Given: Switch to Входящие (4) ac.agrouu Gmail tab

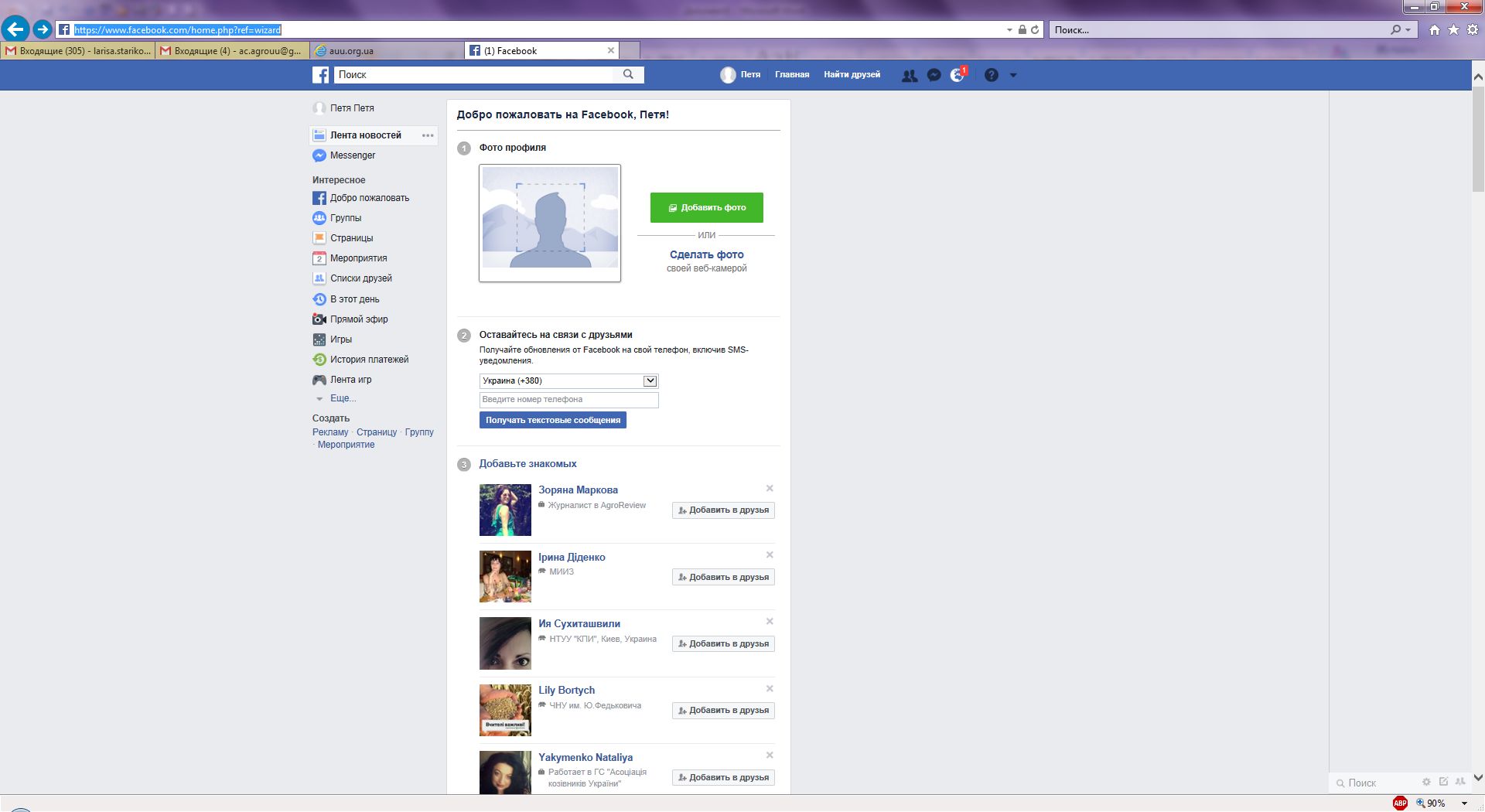Looking at the screenshot, I should [232, 51].
